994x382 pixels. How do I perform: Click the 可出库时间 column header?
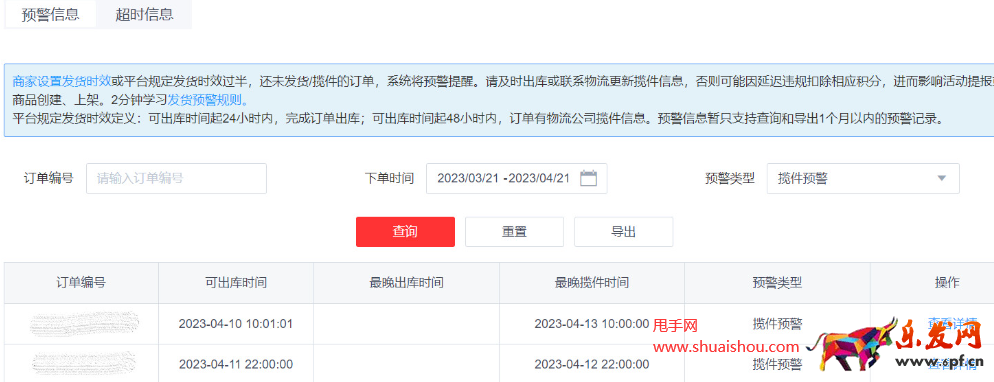click(236, 283)
